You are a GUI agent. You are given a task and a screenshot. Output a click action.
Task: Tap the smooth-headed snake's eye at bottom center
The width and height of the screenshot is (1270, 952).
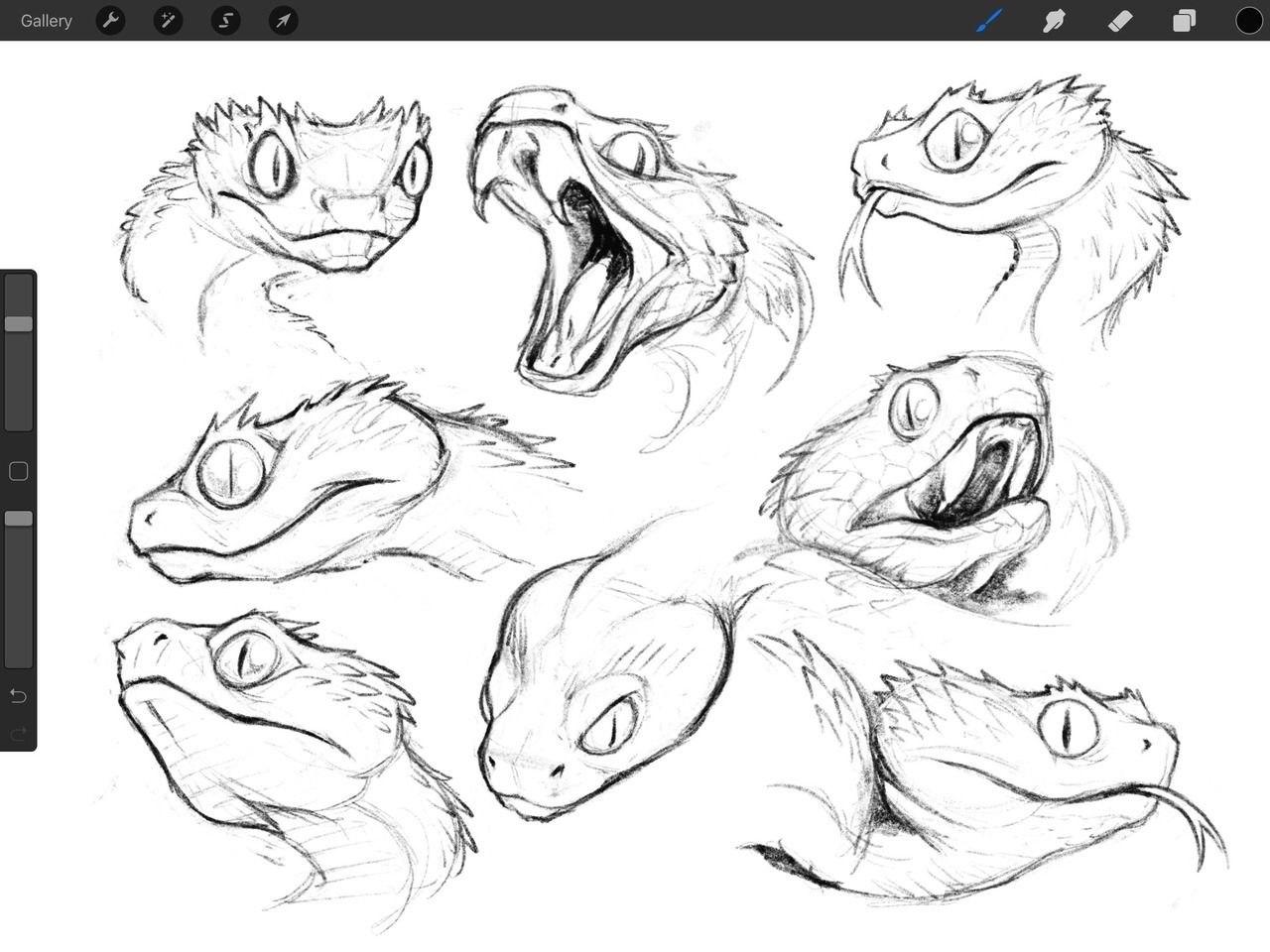click(x=609, y=725)
